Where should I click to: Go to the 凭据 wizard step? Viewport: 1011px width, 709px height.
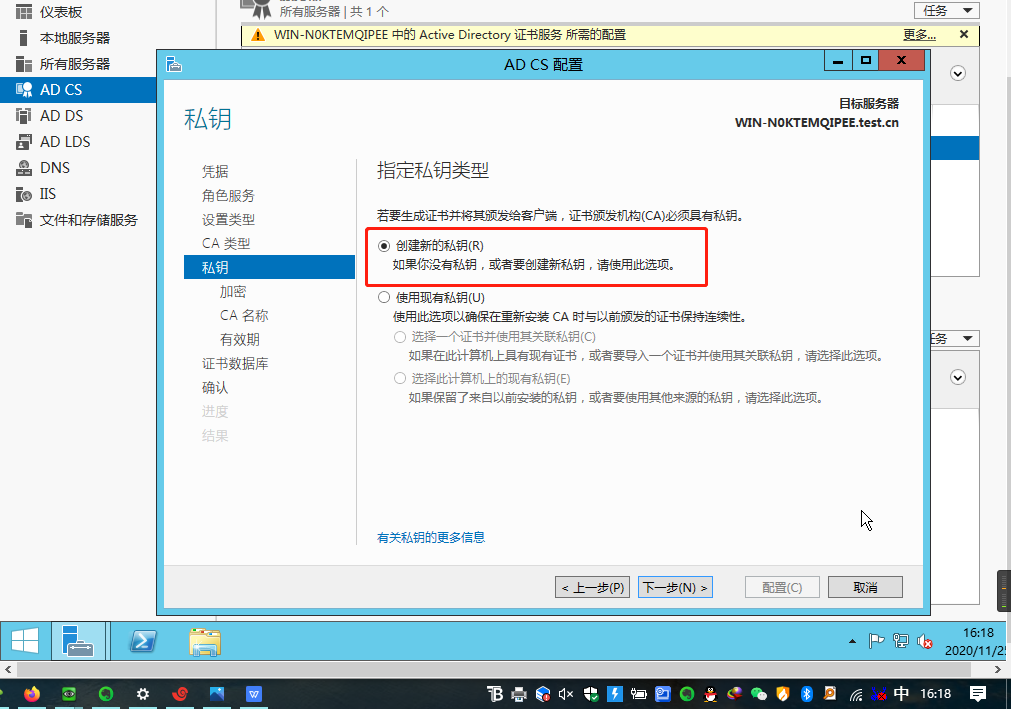(x=215, y=171)
